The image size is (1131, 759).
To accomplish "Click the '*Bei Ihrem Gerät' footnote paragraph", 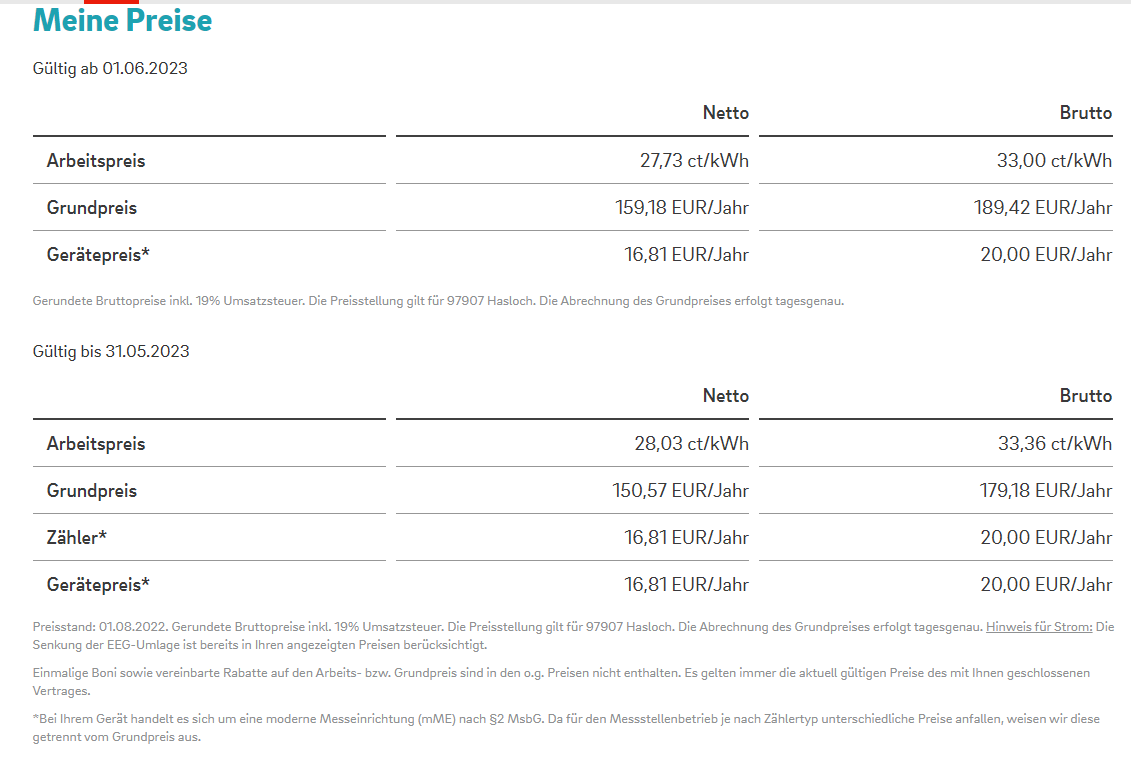I will point(566,728).
